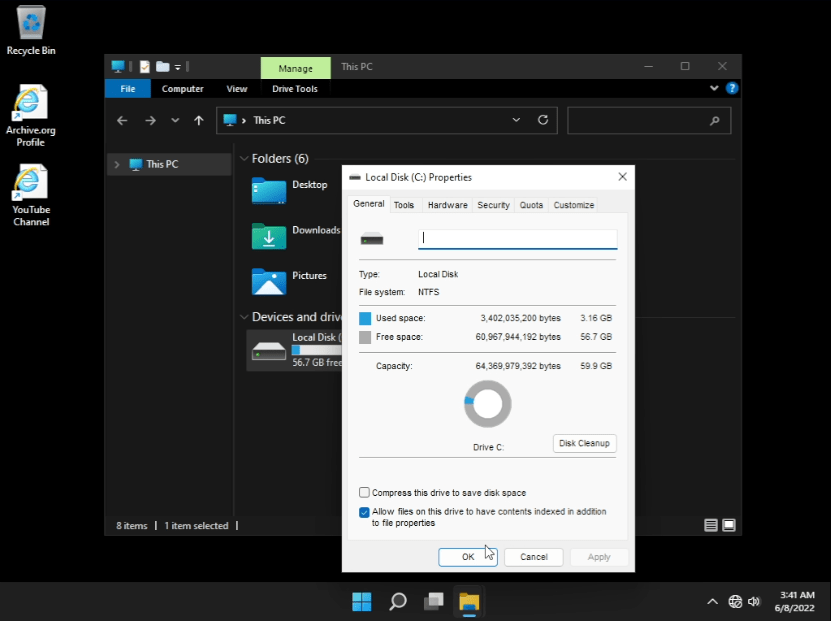Image resolution: width=831 pixels, height=621 pixels.
Task: Open the Recycle Bin desktop icon
Action: click(31, 31)
